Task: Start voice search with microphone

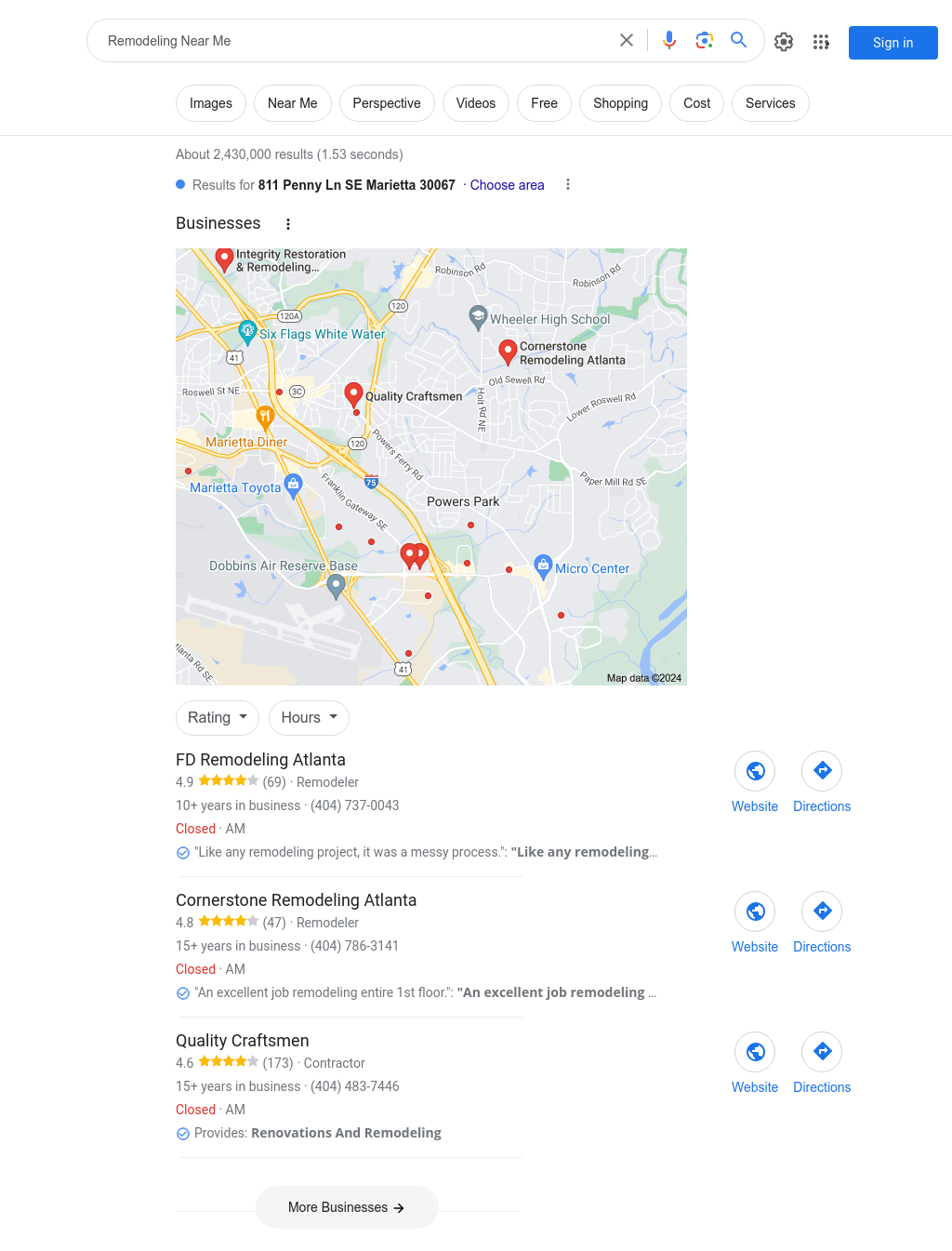Action: [x=669, y=40]
